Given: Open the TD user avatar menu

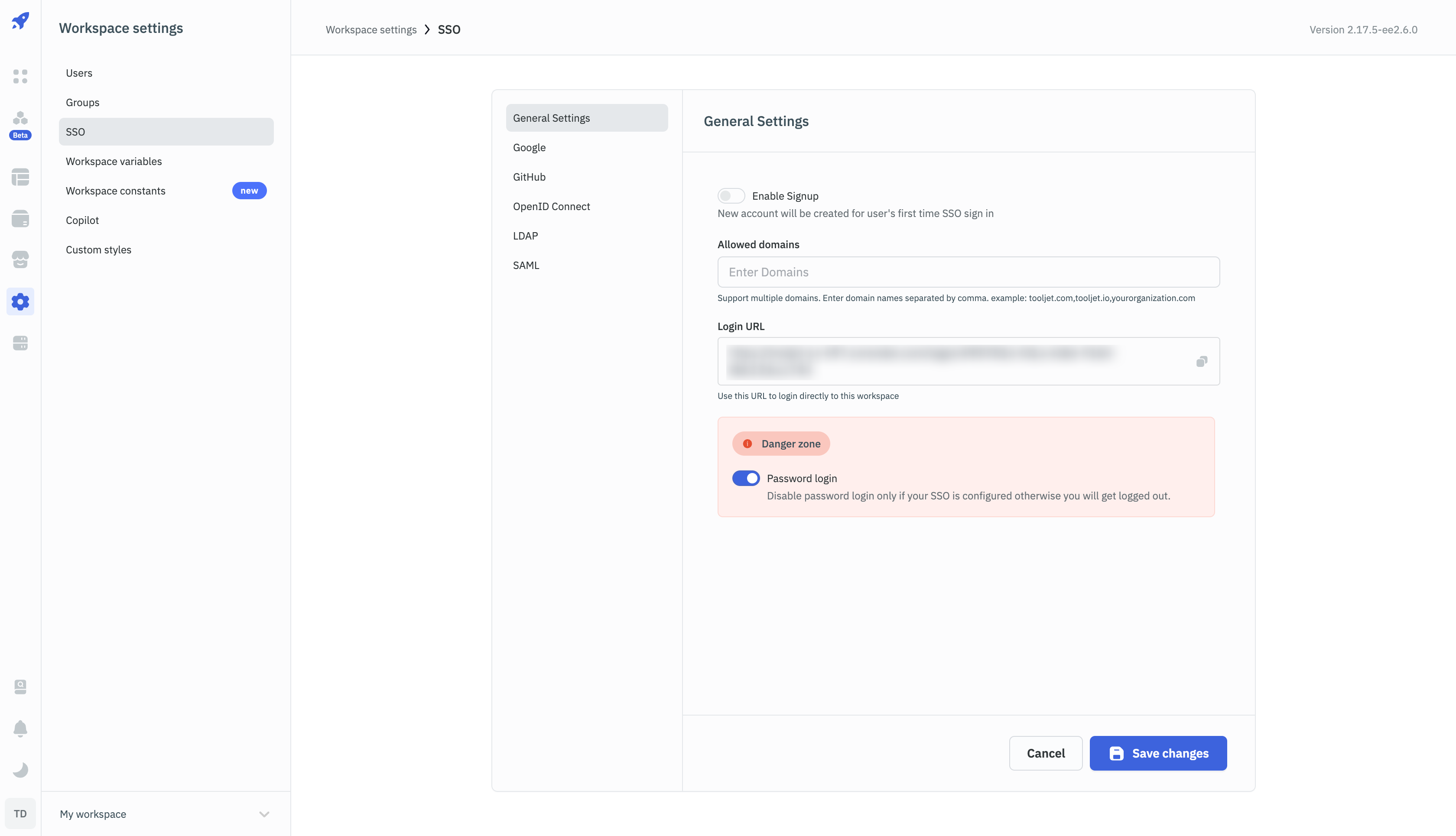Looking at the screenshot, I should click(x=20, y=813).
